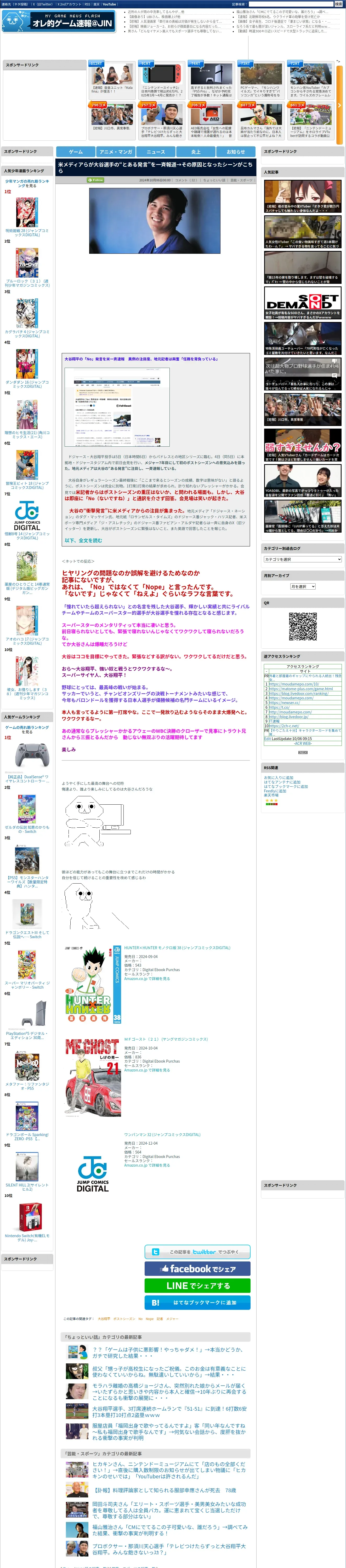Click Feedlyに追加 link
Viewport: 346px width, 1568px height.
[x=275, y=791]
